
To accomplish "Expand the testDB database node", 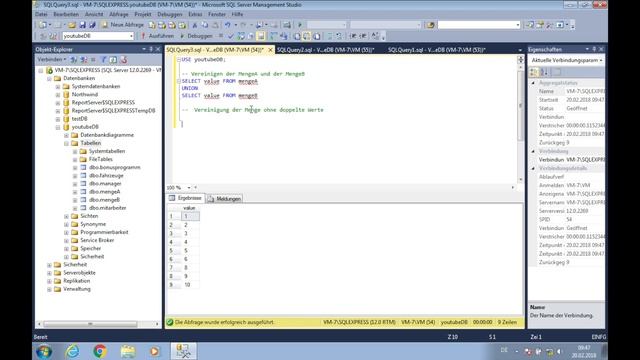I will (x=58, y=119).
